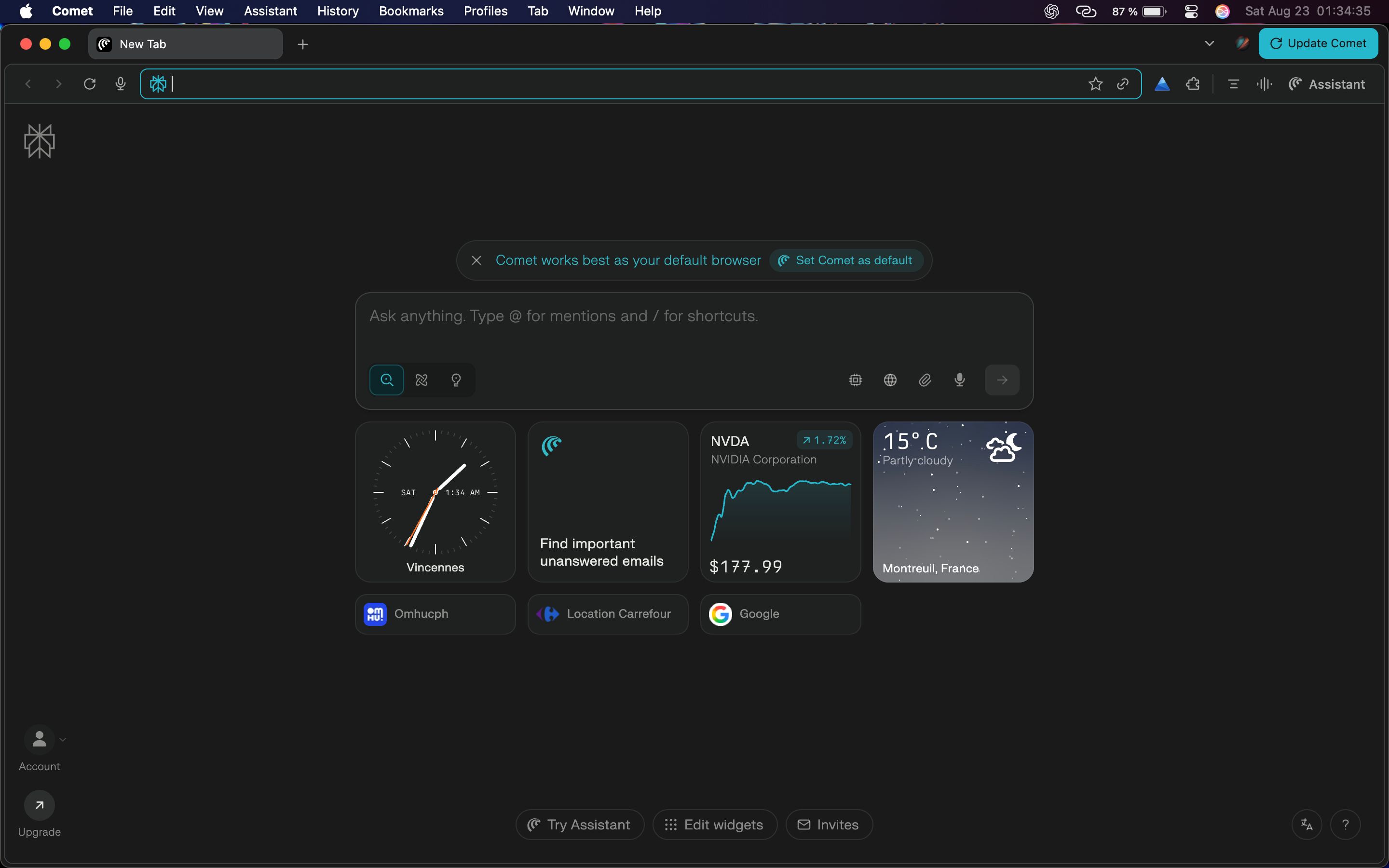
Task: Select the Search mode icon
Action: click(387, 380)
